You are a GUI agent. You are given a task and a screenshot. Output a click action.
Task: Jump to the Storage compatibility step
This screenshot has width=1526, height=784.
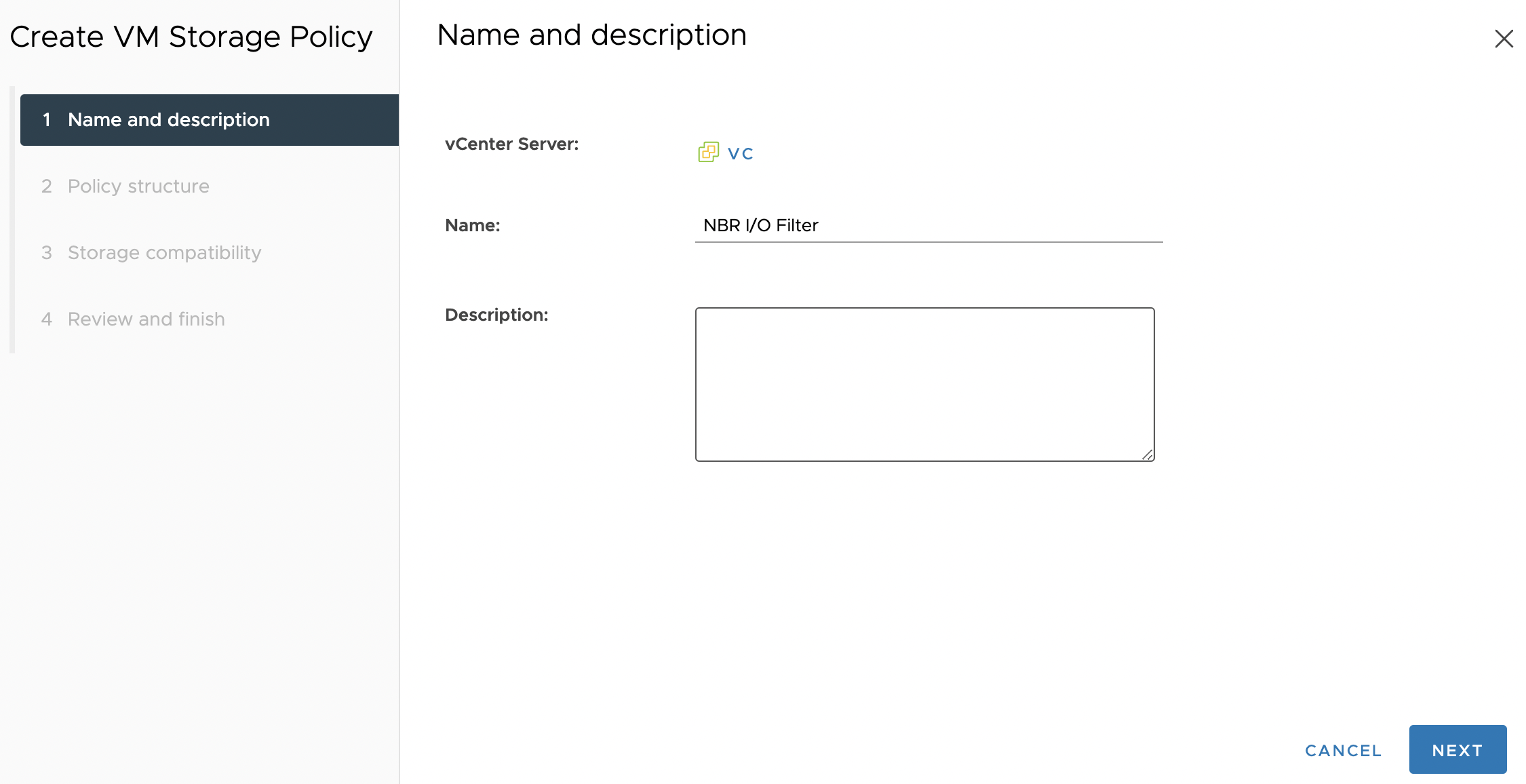click(x=164, y=252)
